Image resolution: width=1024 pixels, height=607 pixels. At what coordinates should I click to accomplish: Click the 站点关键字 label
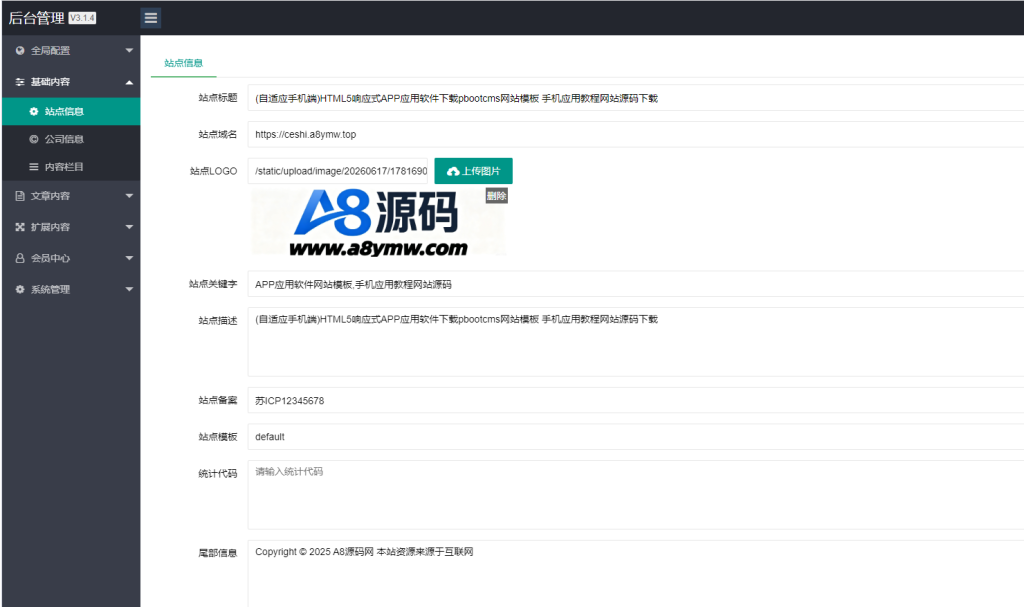[213, 284]
